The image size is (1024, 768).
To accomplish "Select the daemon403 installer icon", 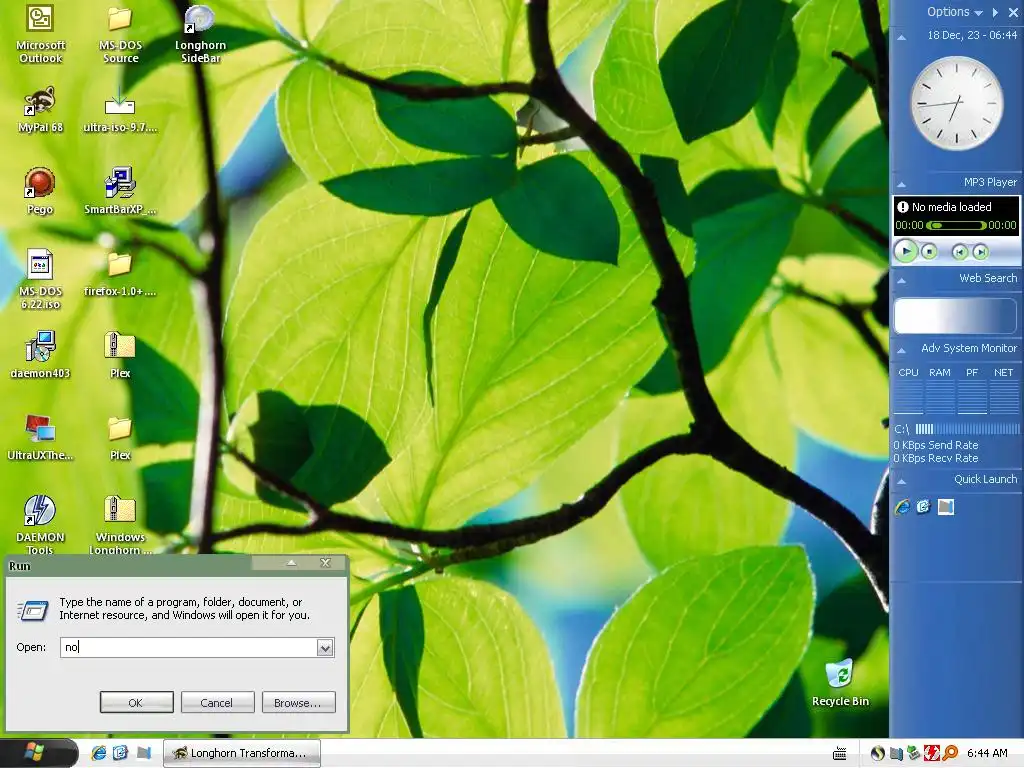I will 40,356.
